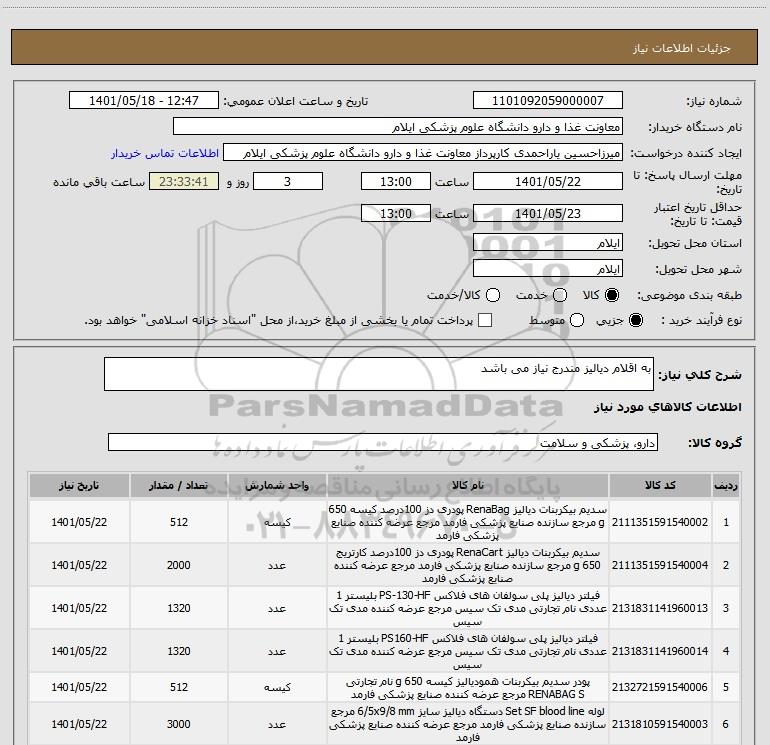Click quantity 1320 in row 3

[x=179, y=608]
